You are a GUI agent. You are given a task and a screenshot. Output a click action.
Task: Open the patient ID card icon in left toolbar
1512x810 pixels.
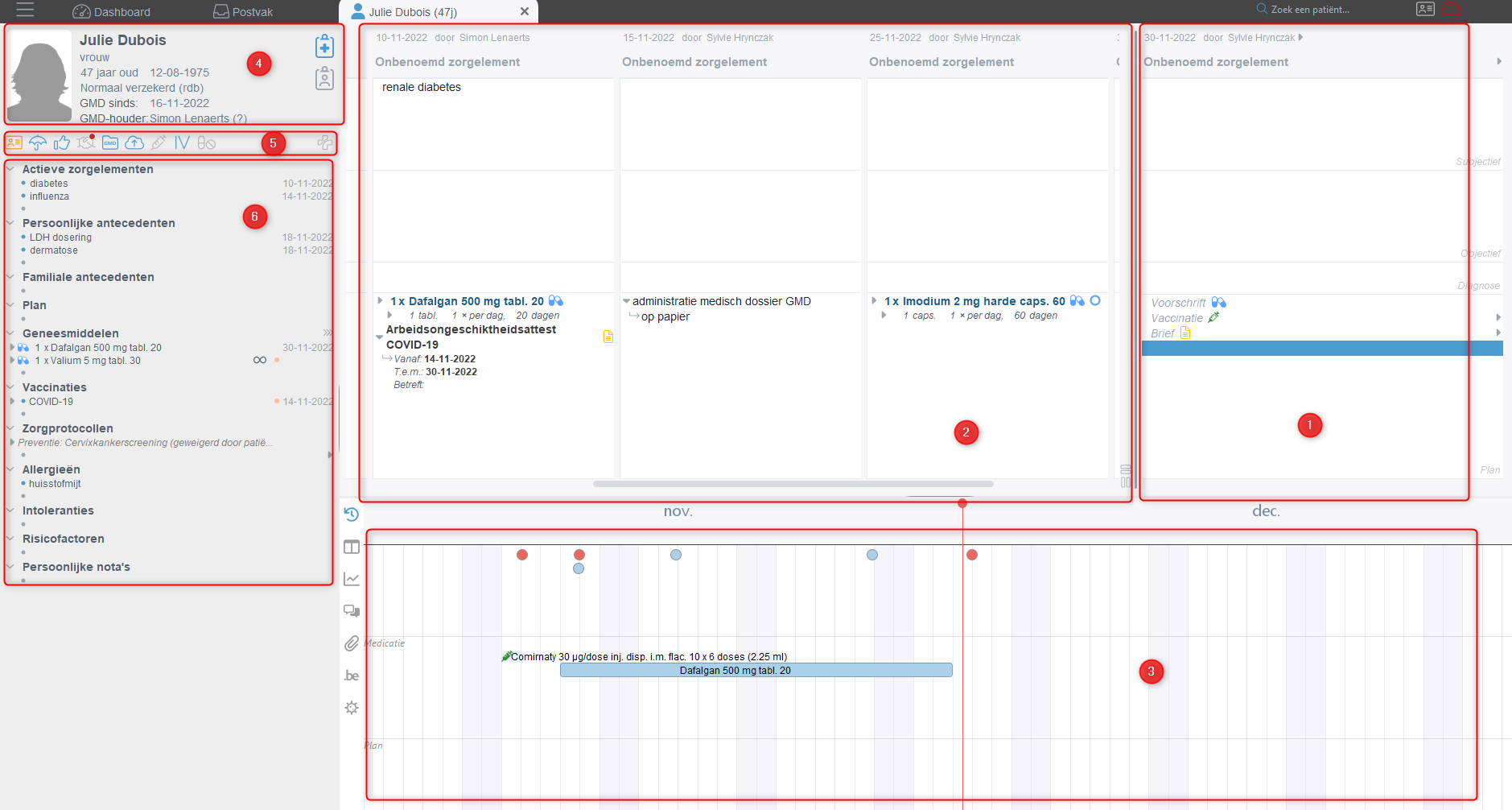14,143
